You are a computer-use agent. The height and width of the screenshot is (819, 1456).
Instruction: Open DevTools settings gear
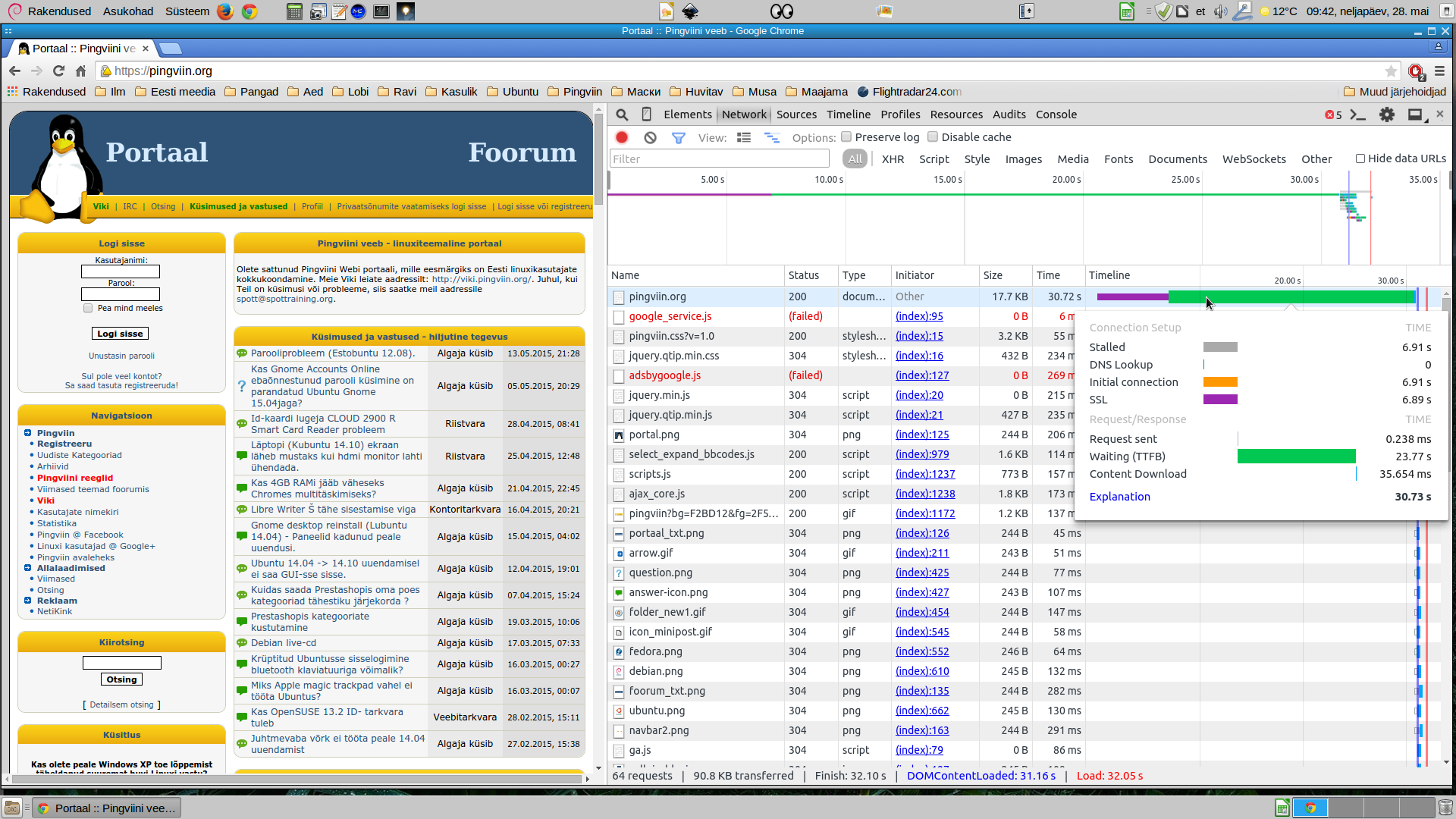pyautogui.click(x=1387, y=115)
